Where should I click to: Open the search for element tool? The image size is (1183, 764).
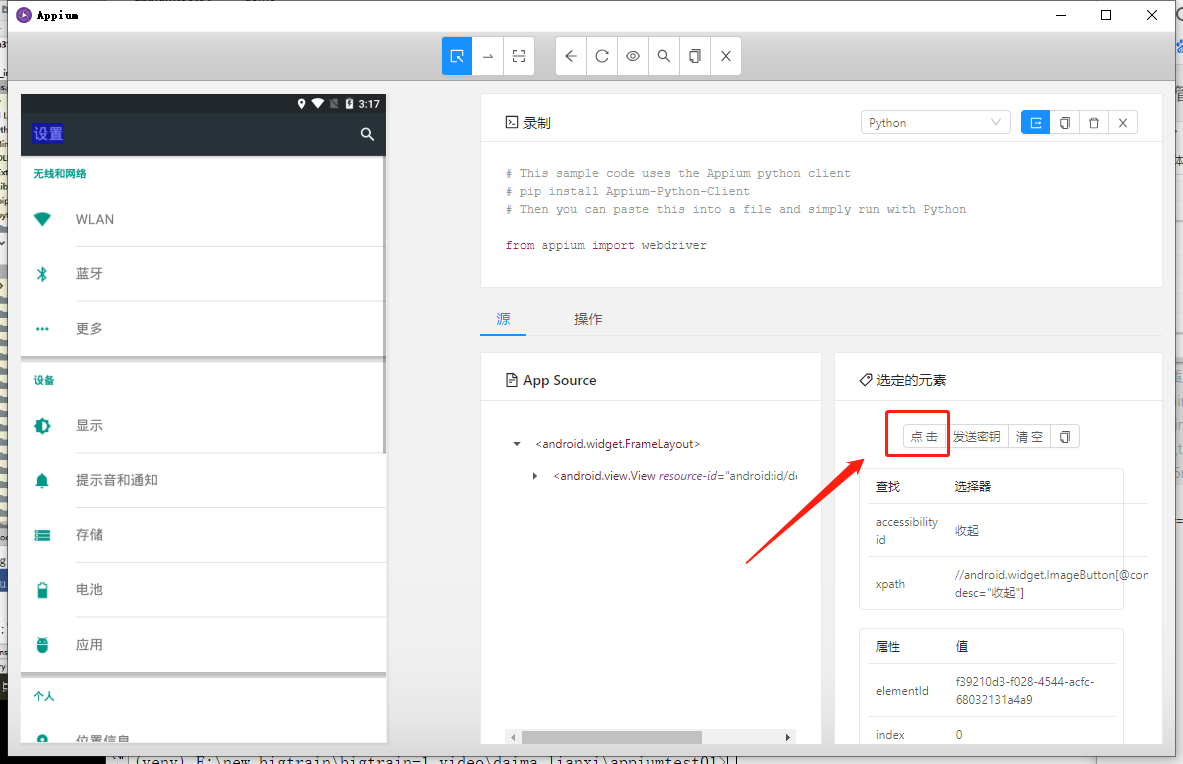tap(664, 56)
